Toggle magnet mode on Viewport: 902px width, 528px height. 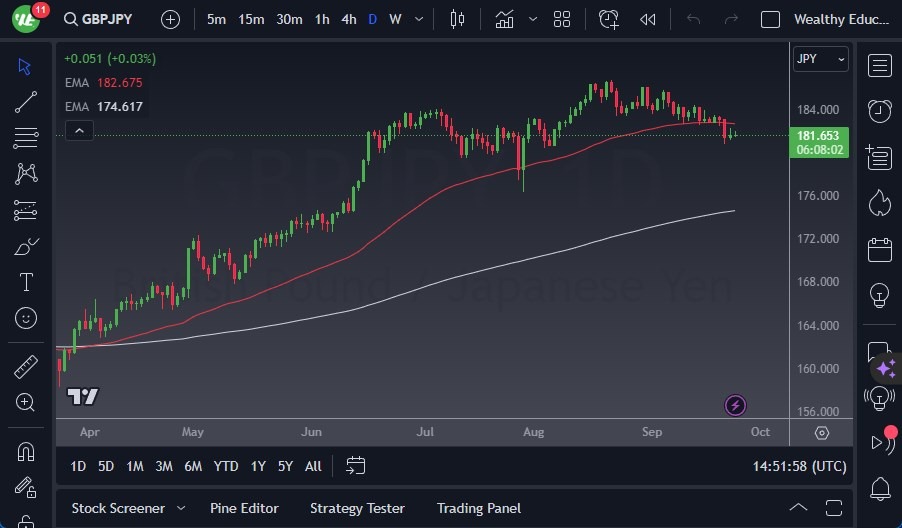click(x=26, y=452)
